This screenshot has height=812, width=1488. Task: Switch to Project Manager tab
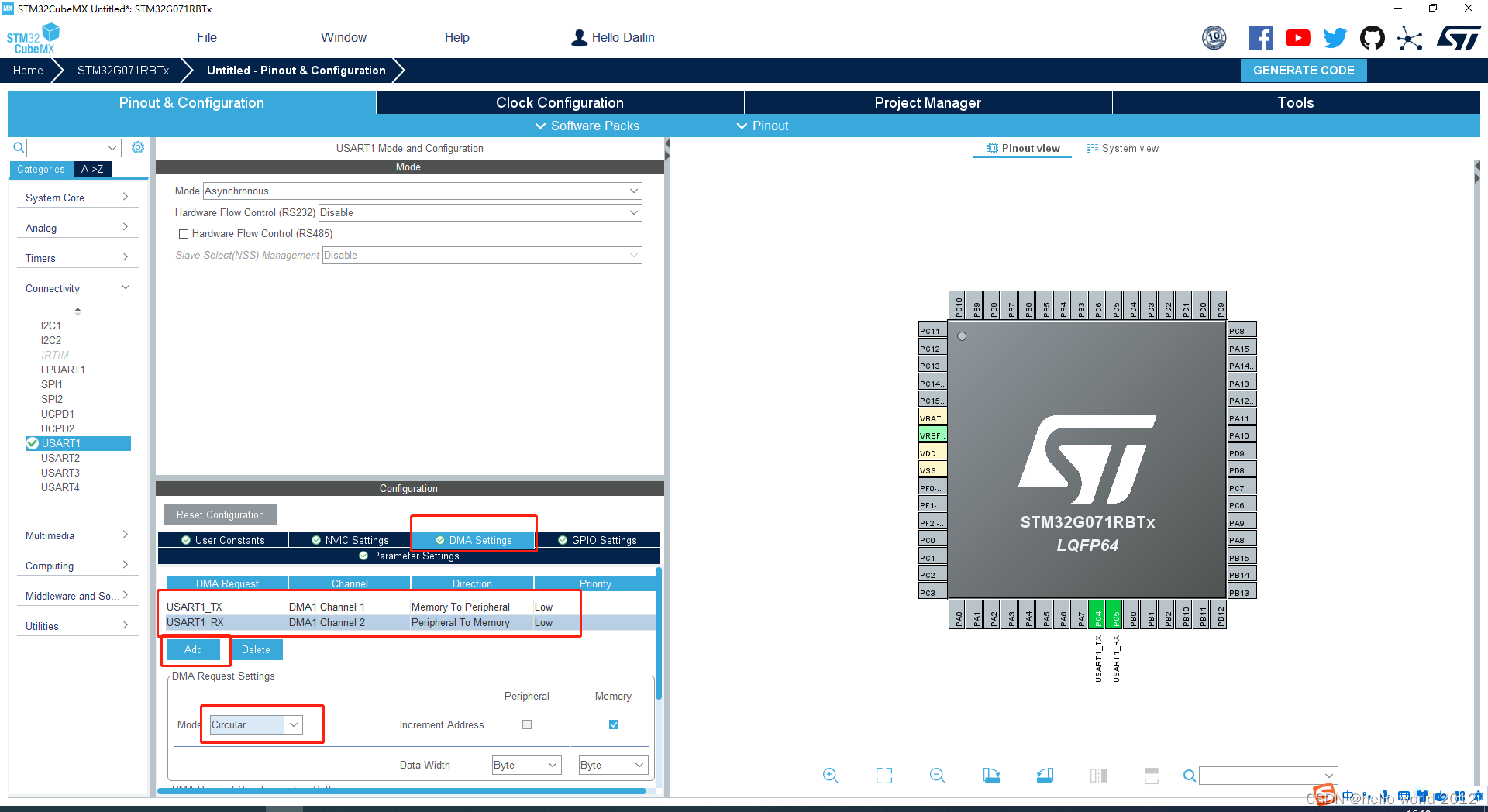(x=928, y=102)
